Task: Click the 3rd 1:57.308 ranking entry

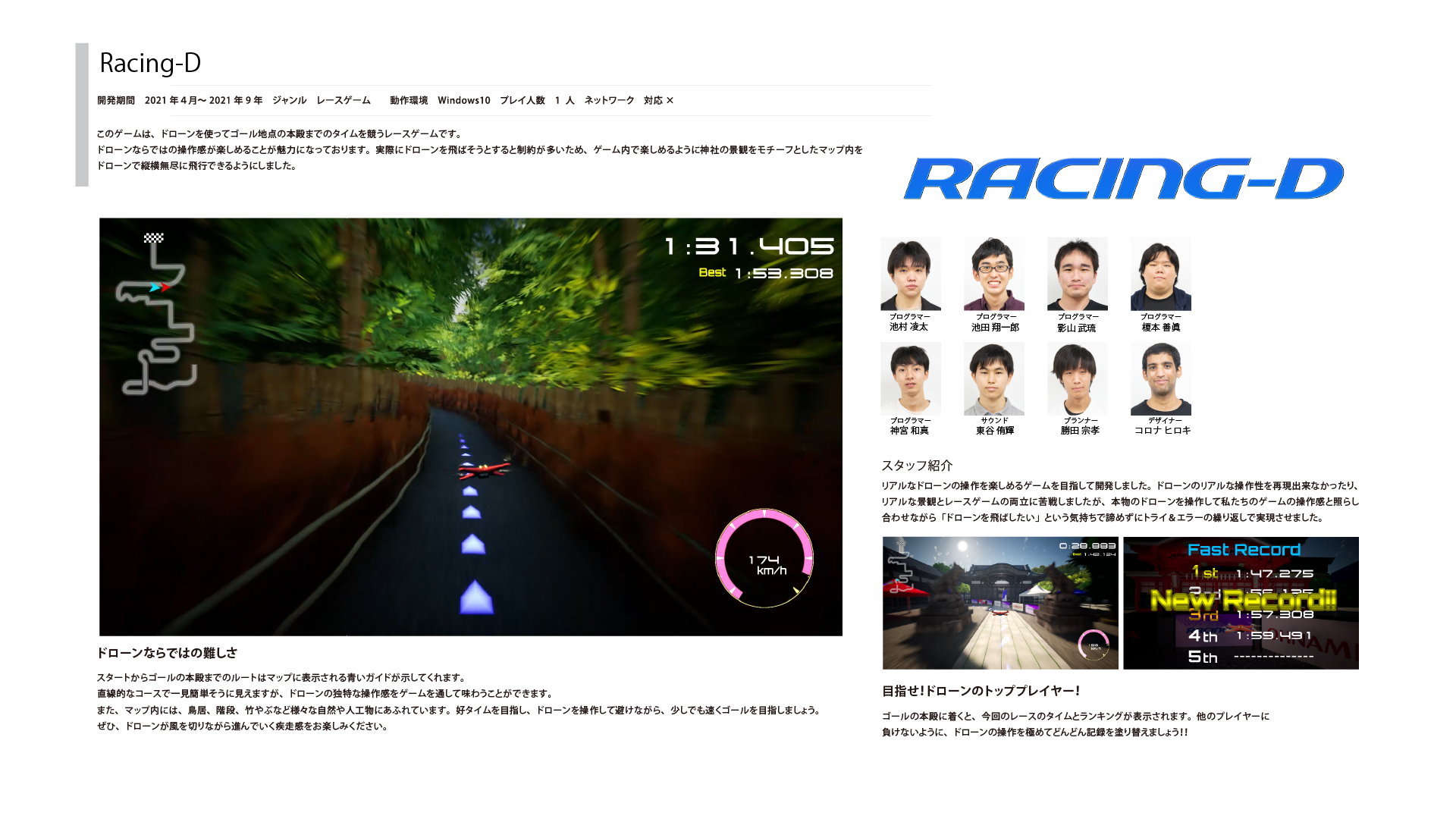Action: [1250, 615]
